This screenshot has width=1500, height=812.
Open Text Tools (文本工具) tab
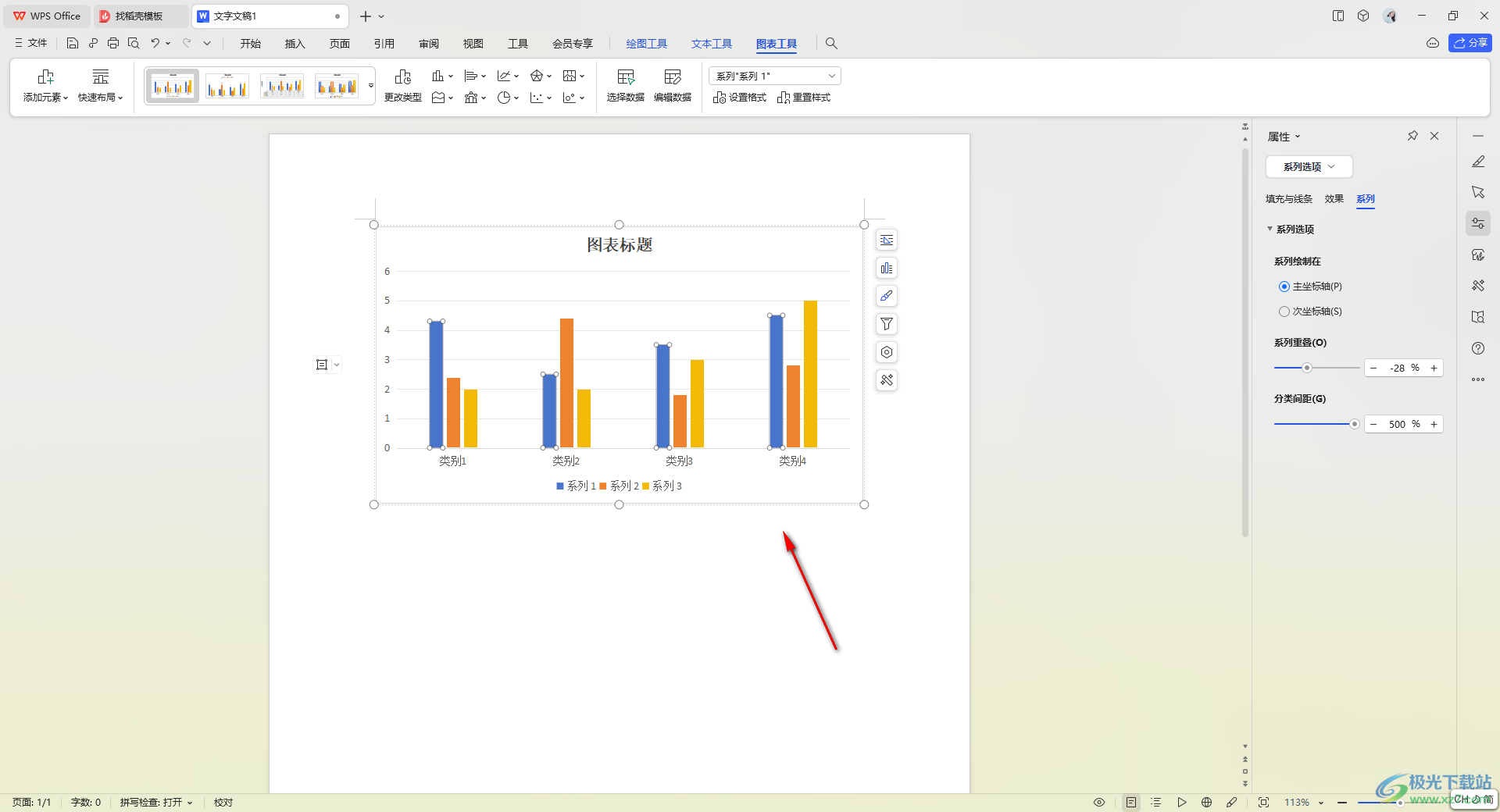click(711, 44)
